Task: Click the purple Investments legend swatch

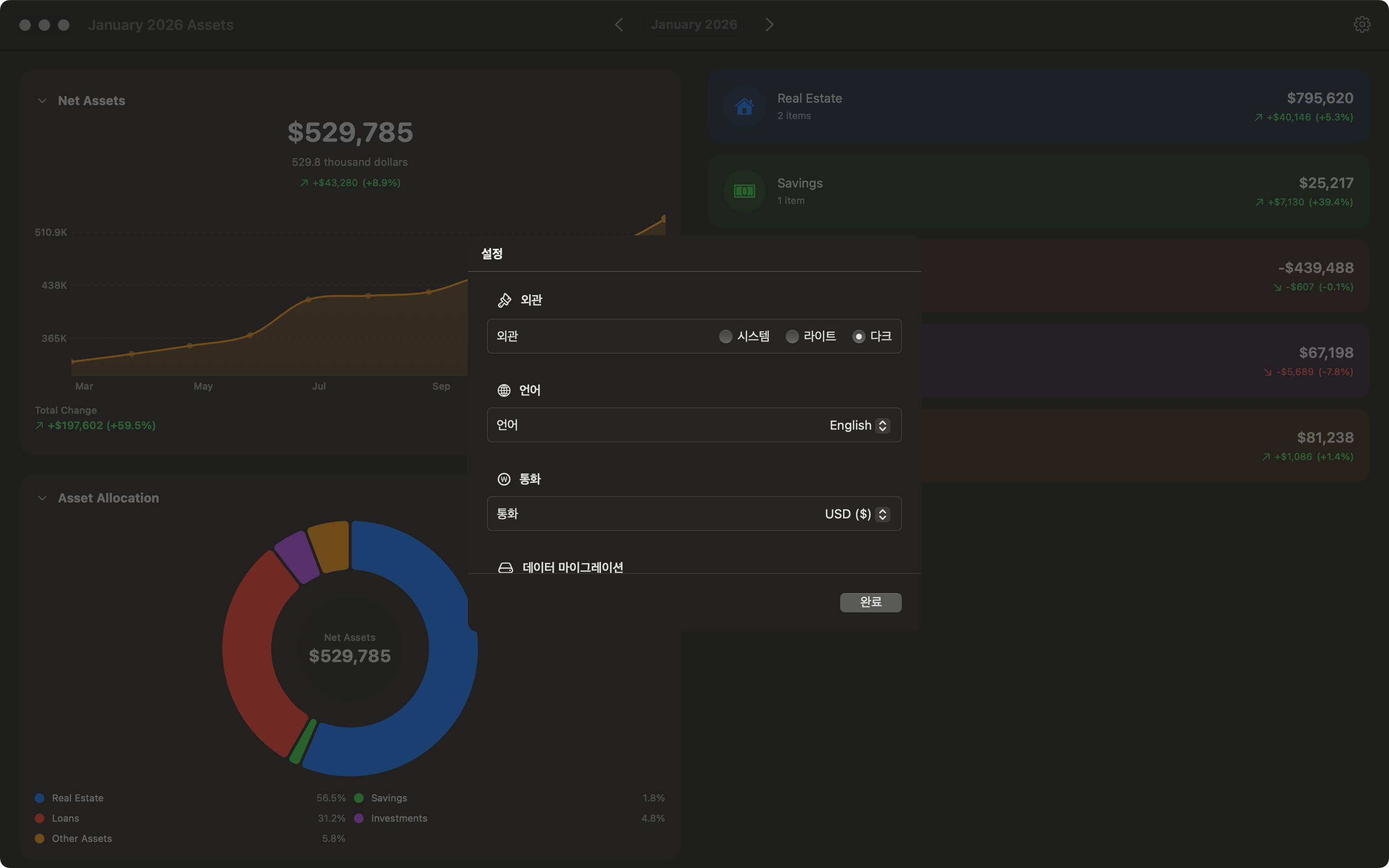Action: pos(359,818)
